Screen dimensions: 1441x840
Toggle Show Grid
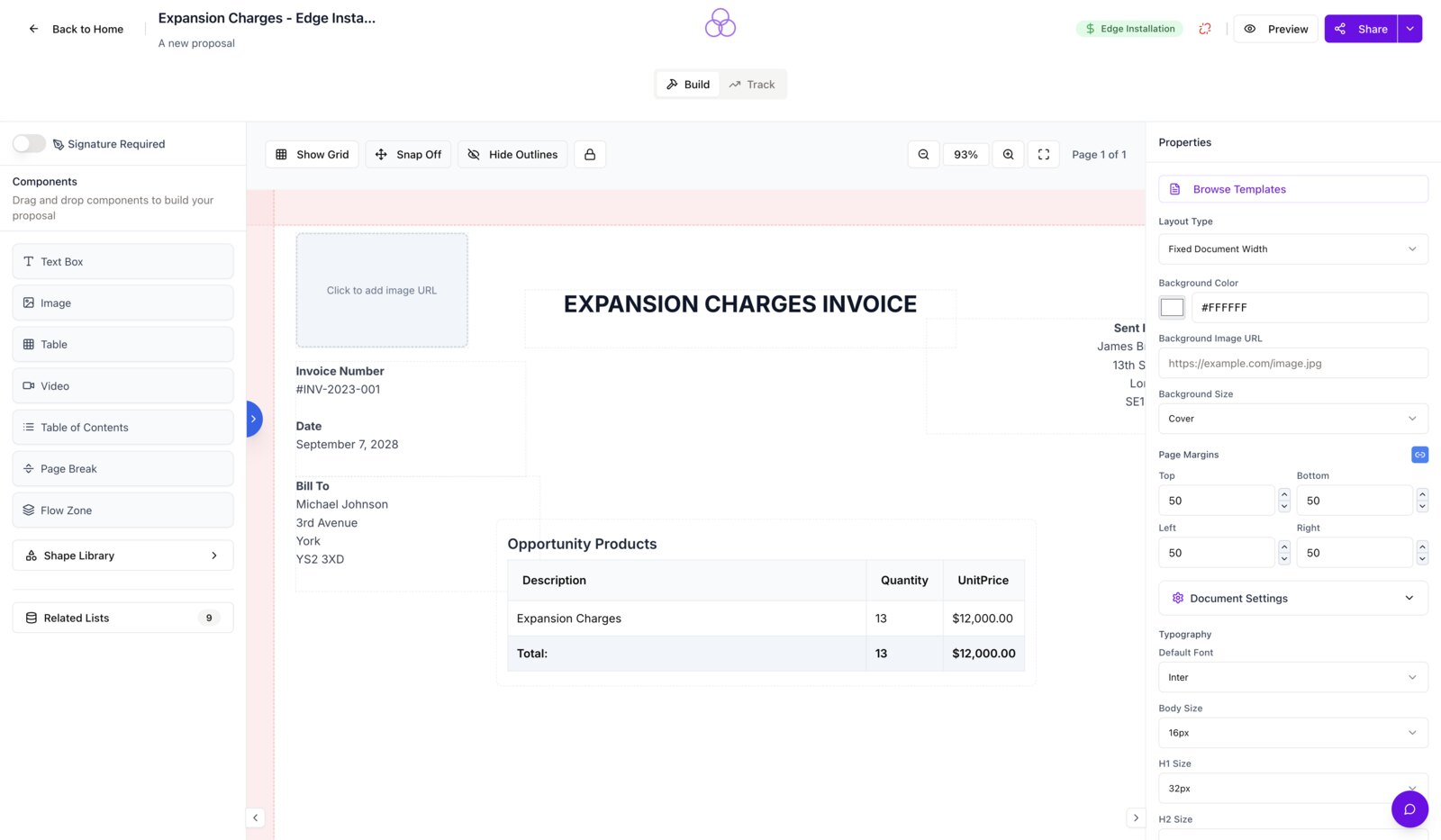click(312, 154)
